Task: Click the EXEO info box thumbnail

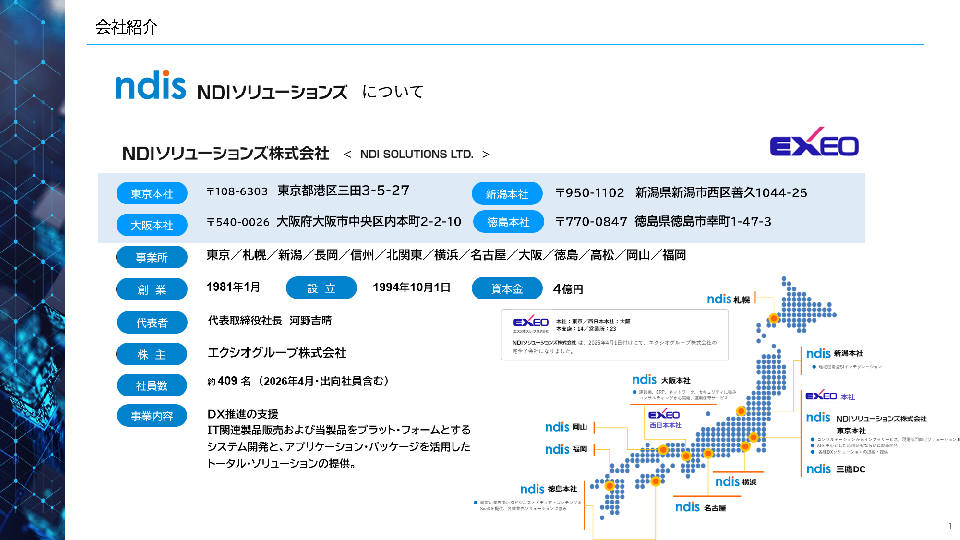Action: [615, 335]
